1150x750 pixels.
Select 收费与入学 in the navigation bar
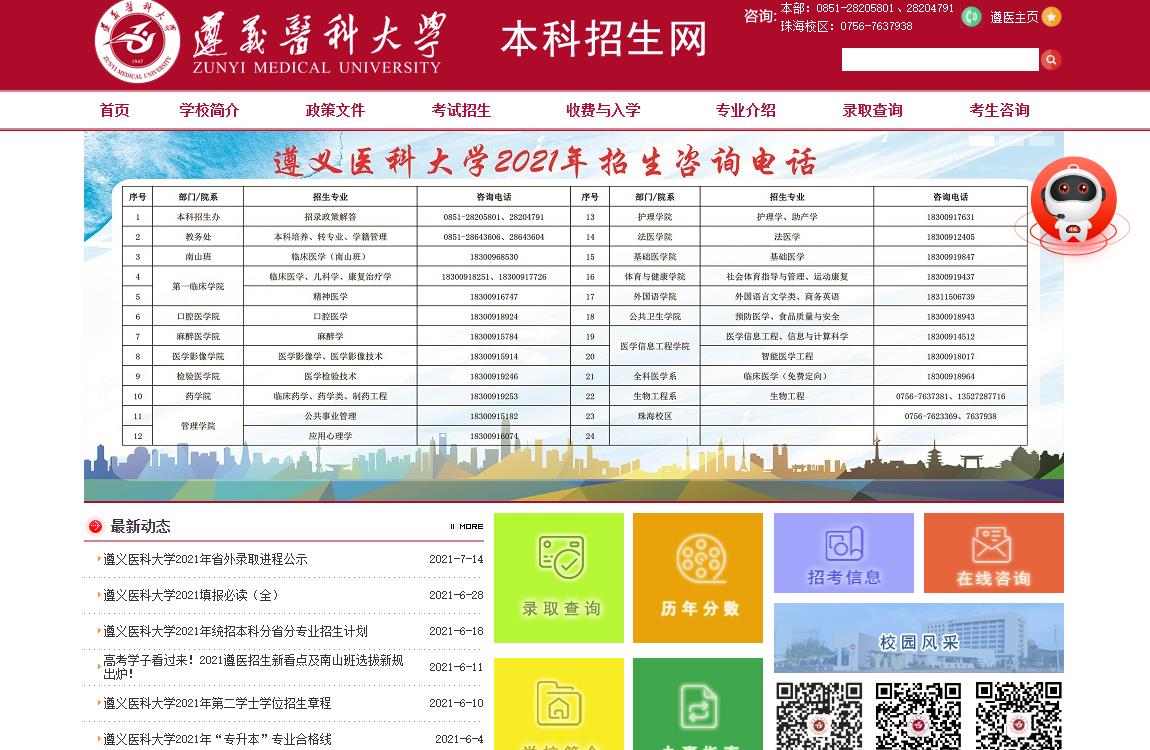pyautogui.click(x=604, y=110)
